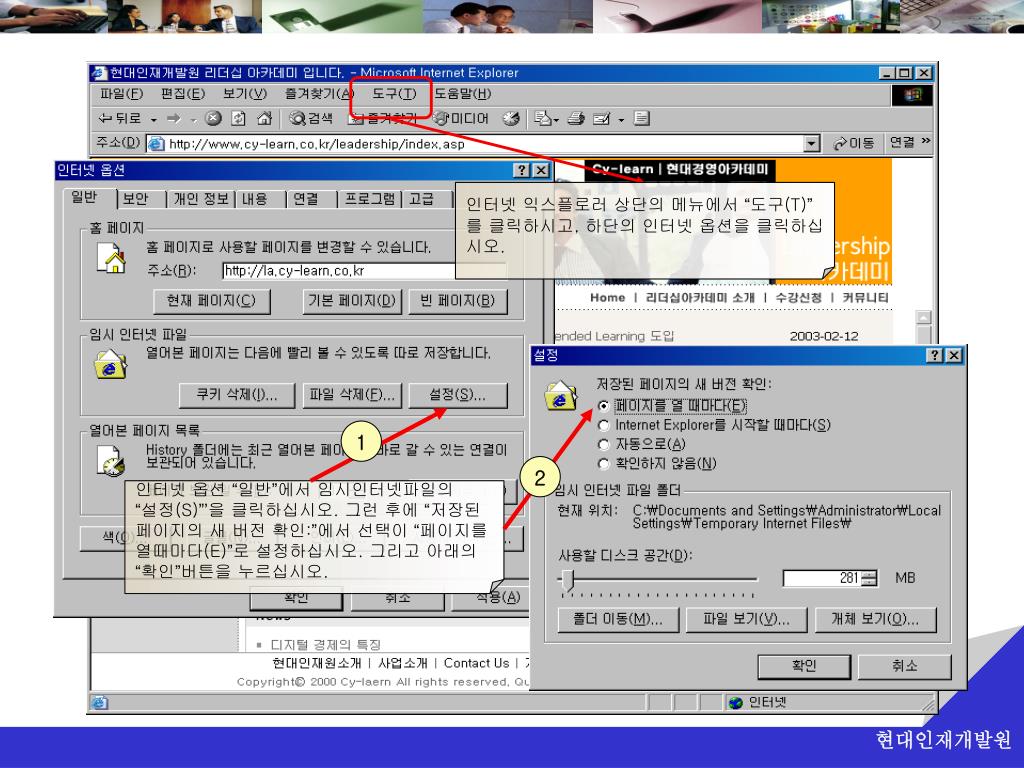Click the page icon in the address bar
Image resolution: width=1024 pixels, height=768 pixels.
click(x=156, y=144)
